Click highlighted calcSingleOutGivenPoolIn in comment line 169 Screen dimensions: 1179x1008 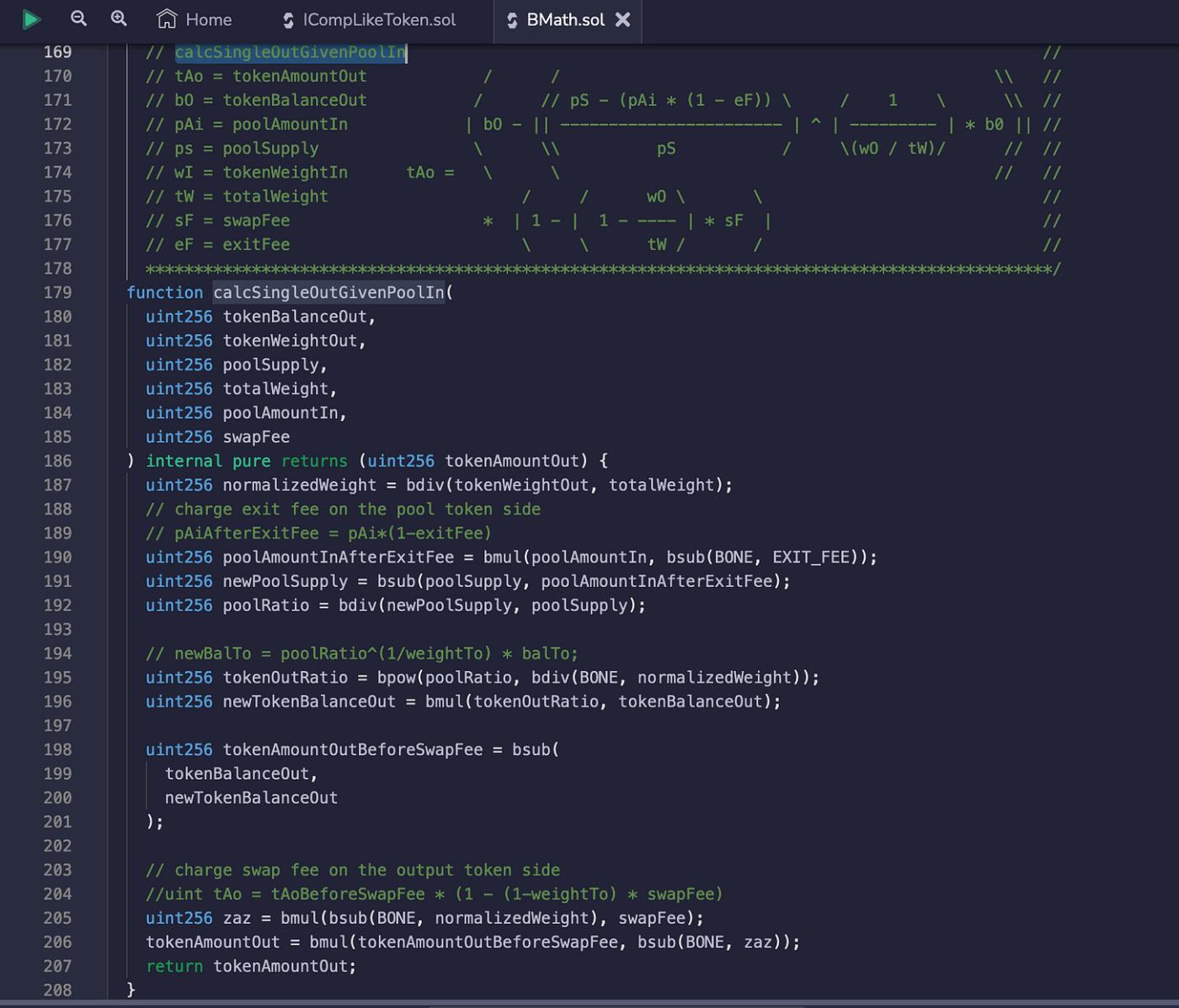pos(291,52)
